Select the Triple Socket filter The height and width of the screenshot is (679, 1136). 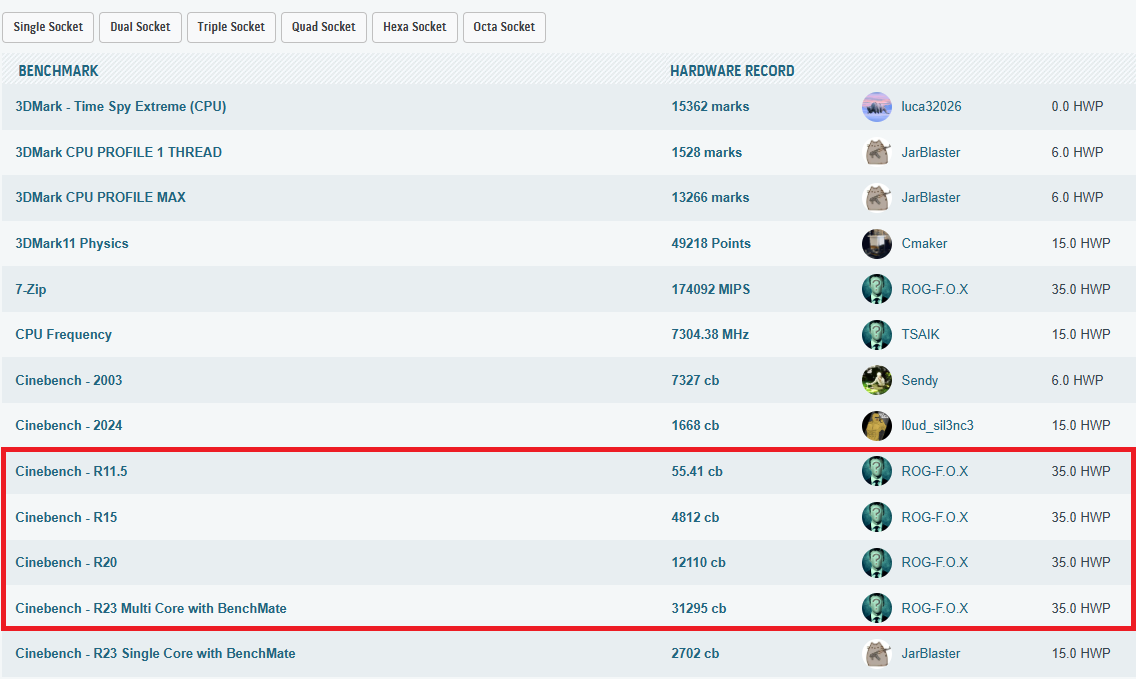[231, 27]
